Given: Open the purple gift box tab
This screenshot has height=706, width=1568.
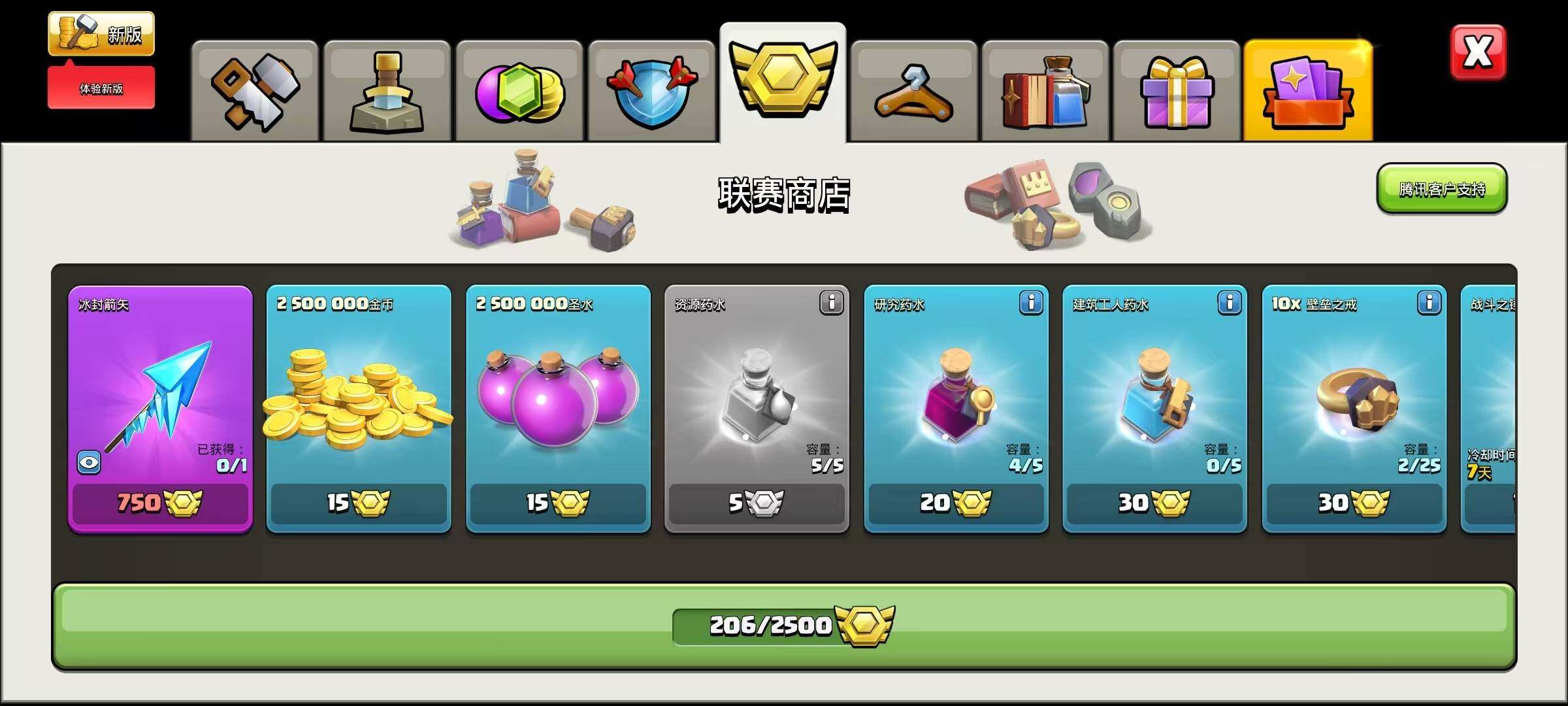Looking at the screenshot, I should click(1177, 91).
